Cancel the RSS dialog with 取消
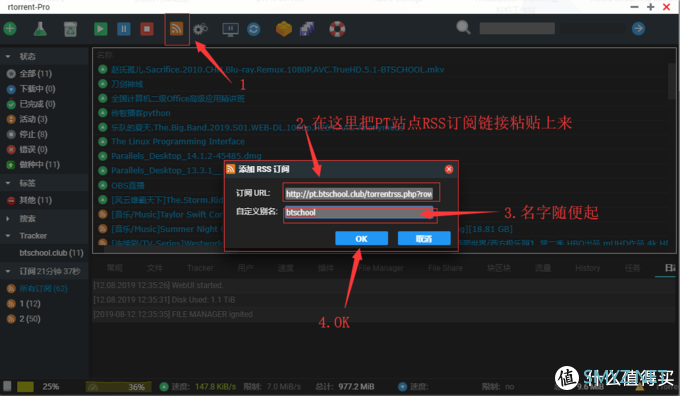 [424, 239]
